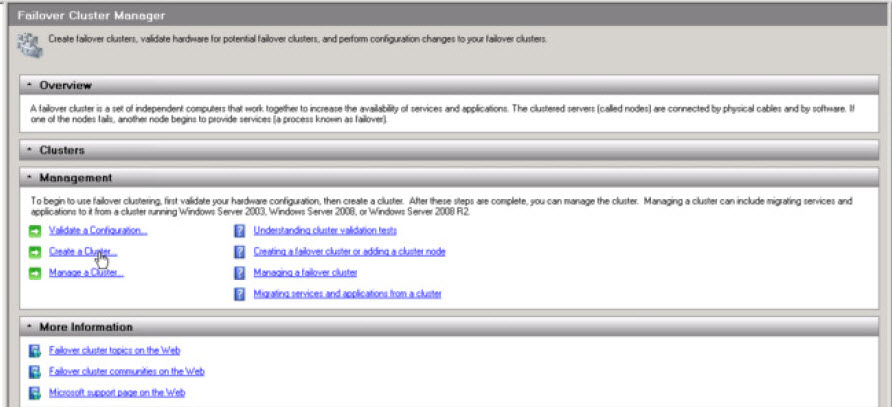
Task: Click web icon beside Failover cluster communities
Action: pyautogui.click(x=35, y=372)
